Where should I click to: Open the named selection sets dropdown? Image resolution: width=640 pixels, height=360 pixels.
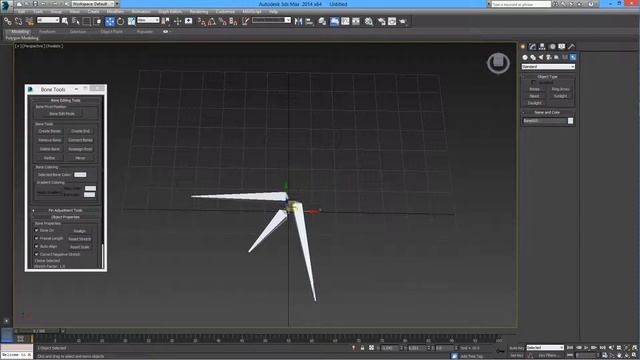tap(271, 20)
